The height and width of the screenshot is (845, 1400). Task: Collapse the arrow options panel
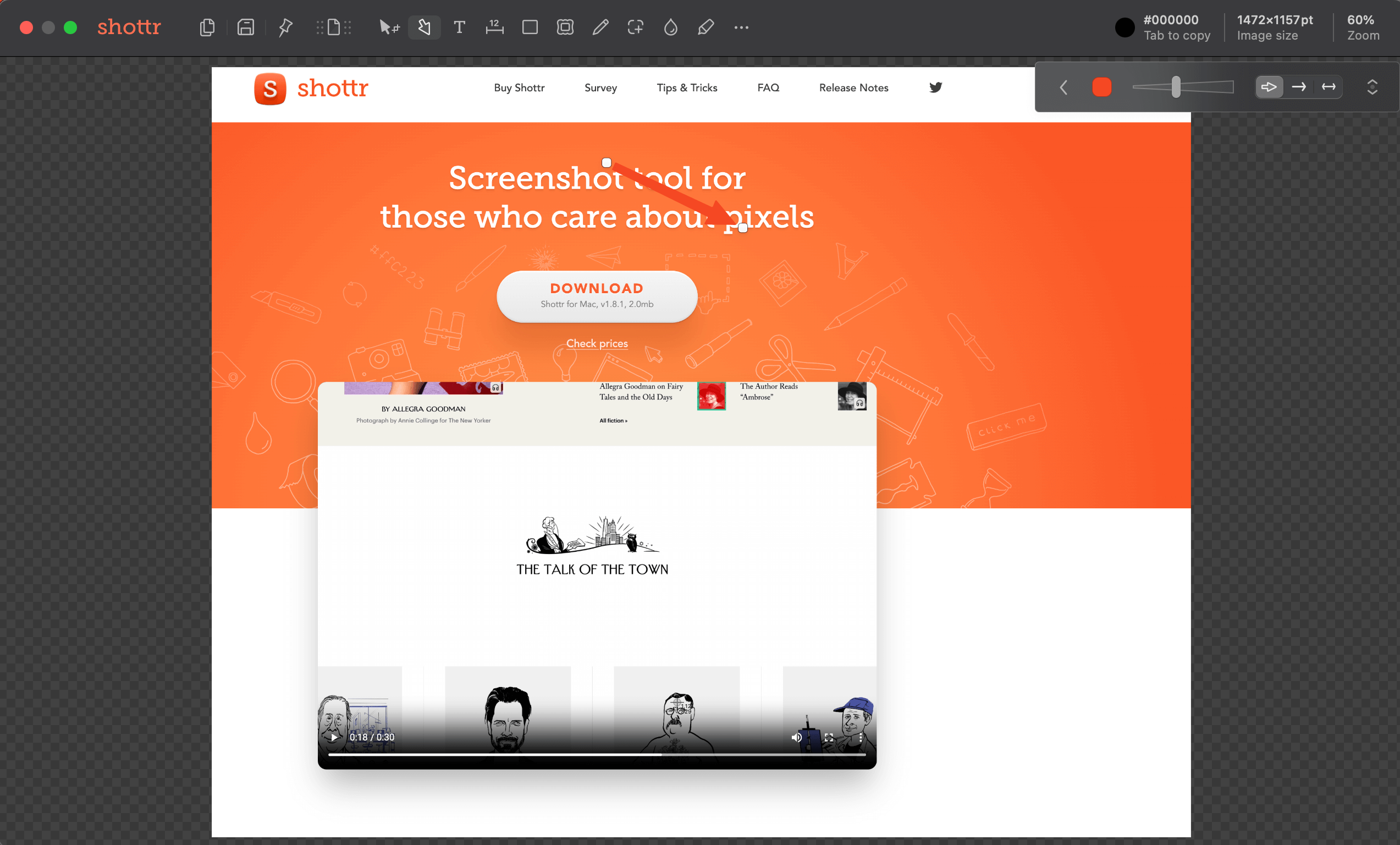[x=1063, y=87]
